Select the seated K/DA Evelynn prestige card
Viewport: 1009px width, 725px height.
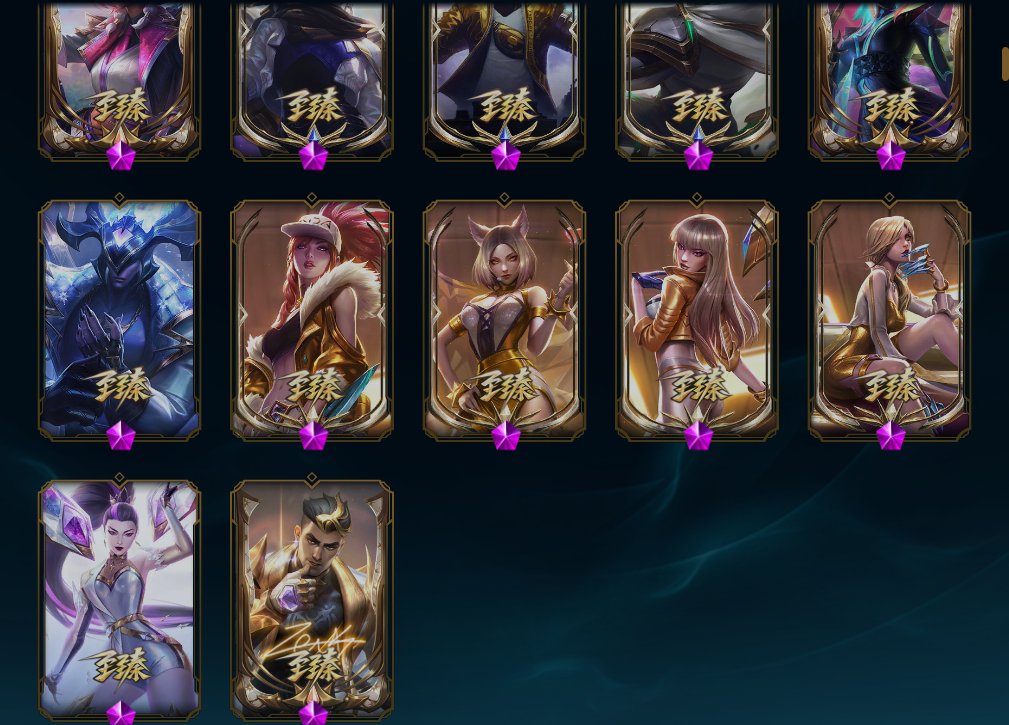point(889,320)
